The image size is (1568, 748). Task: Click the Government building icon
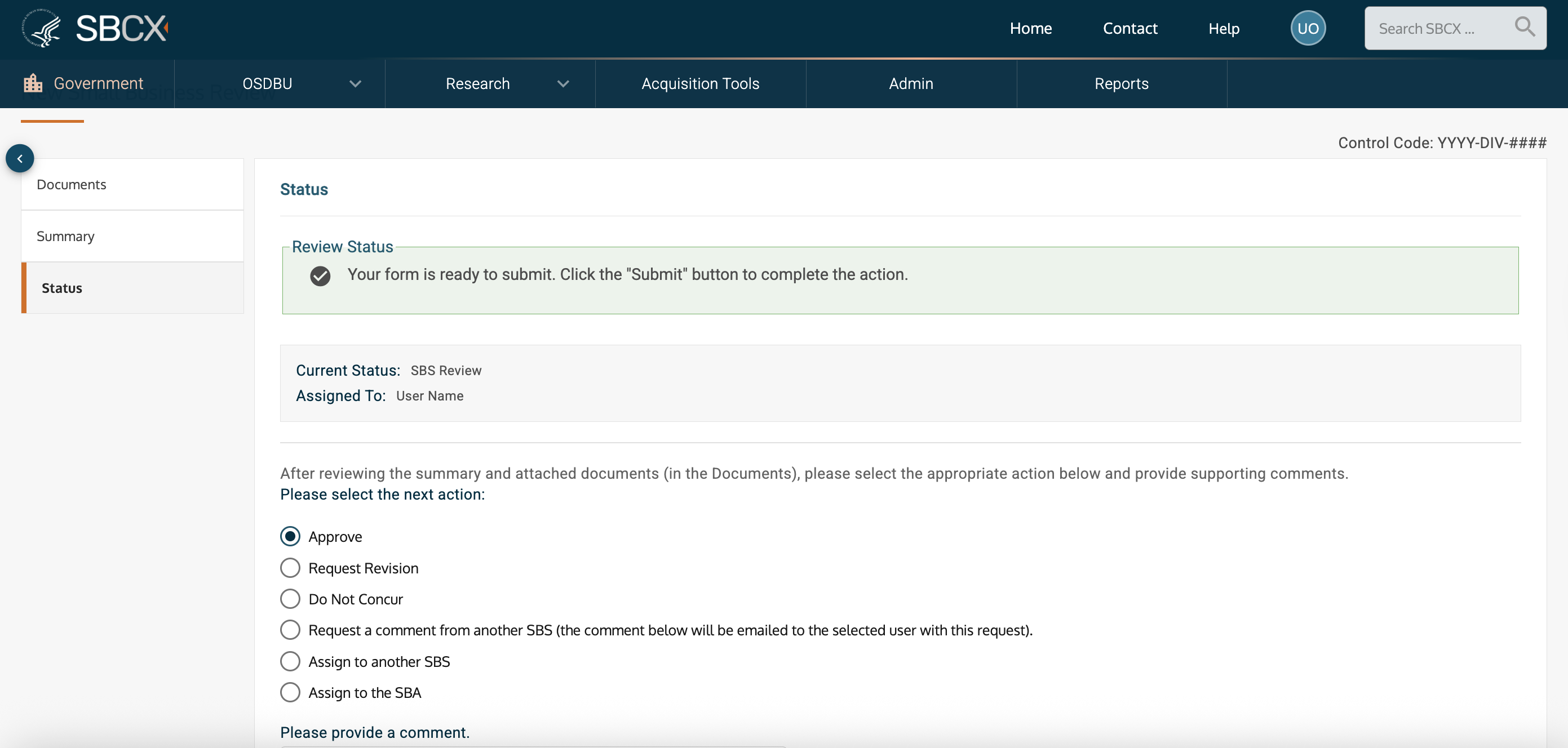coord(33,83)
